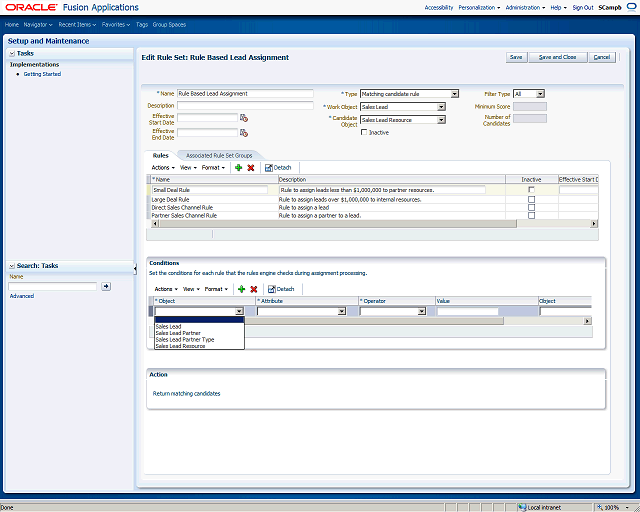This screenshot has height=512, width=640.
Task: Go to Home link
Action: coord(12,24)
